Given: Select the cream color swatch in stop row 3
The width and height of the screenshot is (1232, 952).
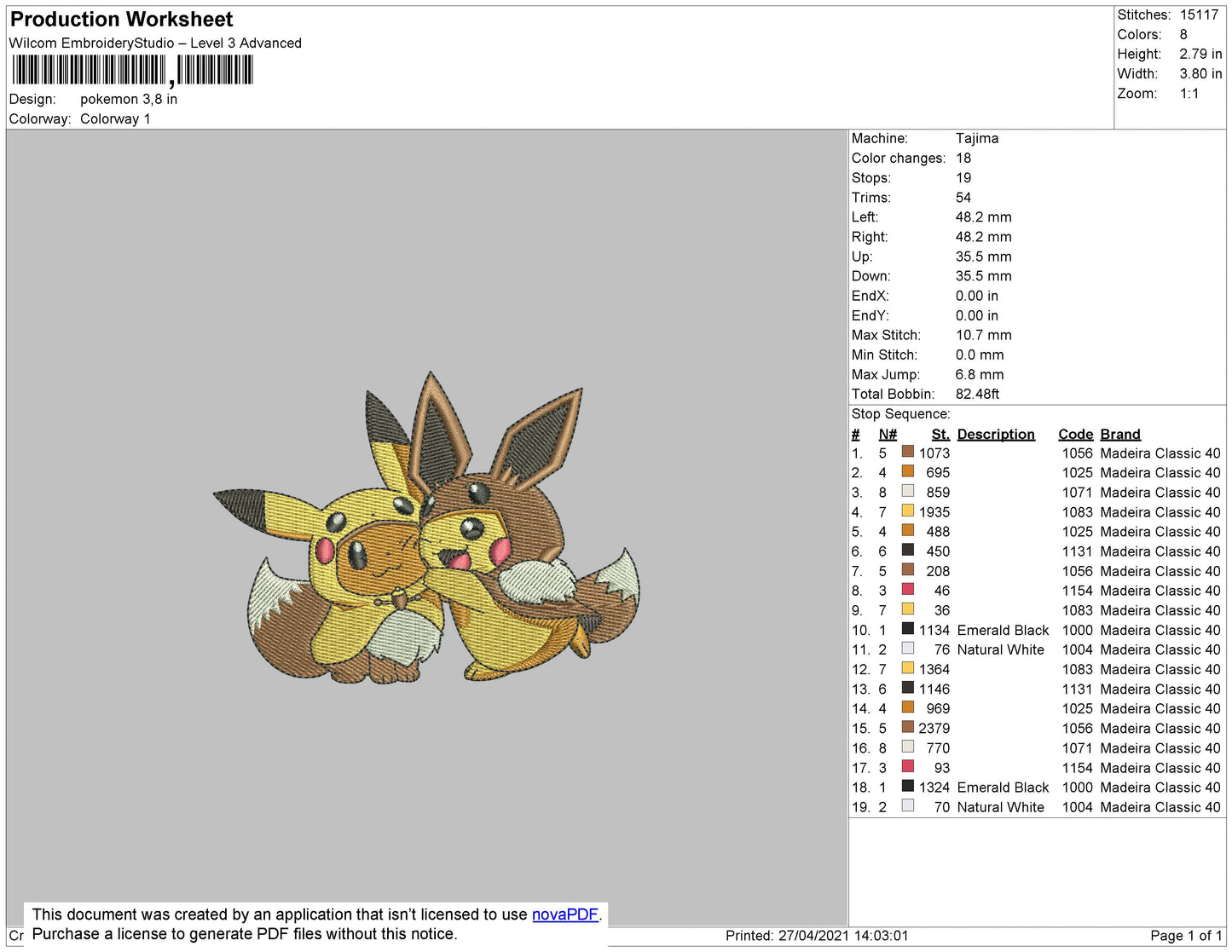Looking at the screenshot, I should point(908,491).
